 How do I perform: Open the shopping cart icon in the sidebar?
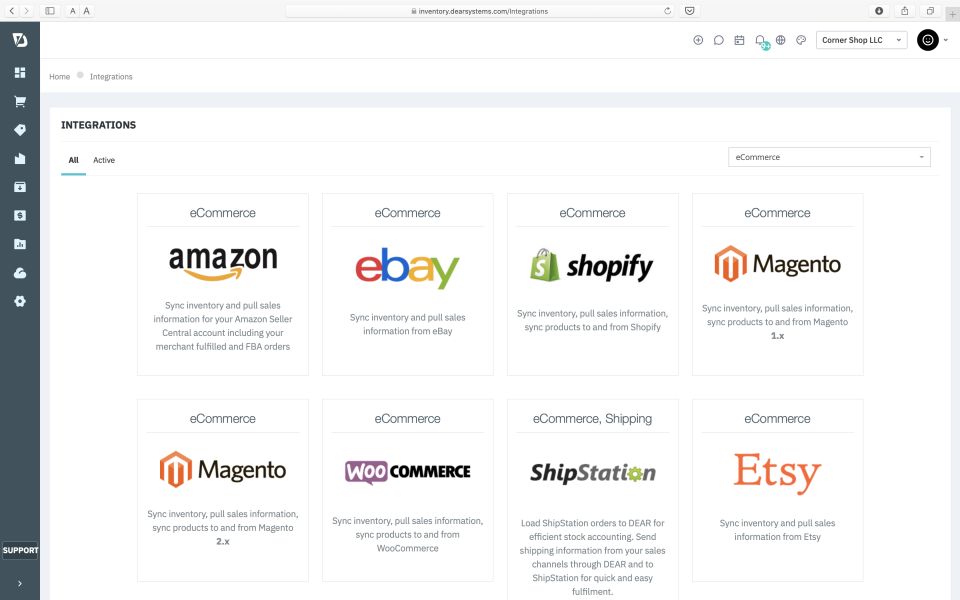(x=20, y=102)
